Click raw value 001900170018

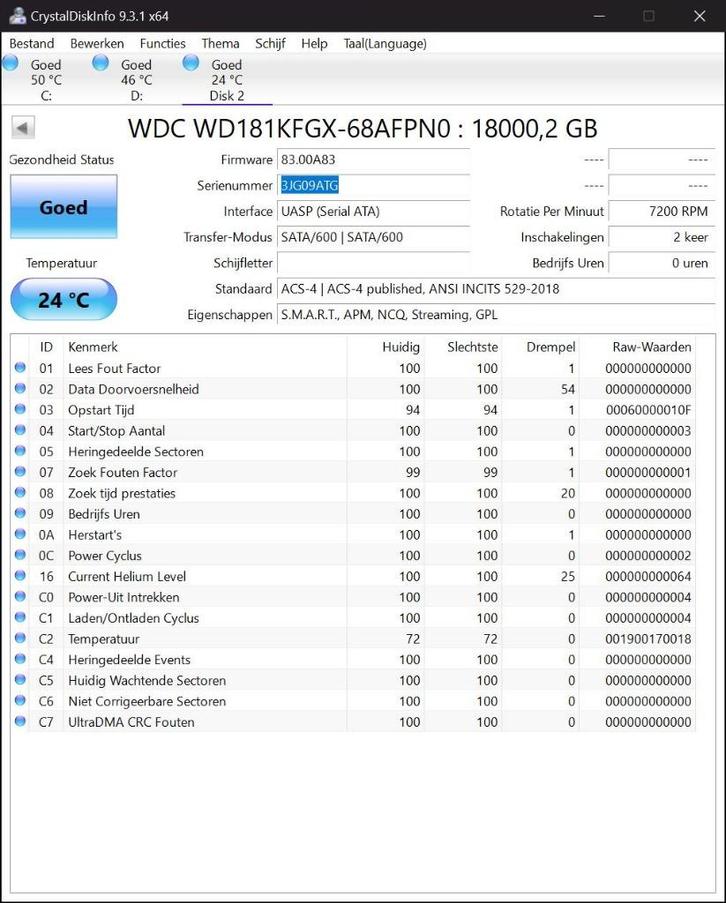coord(648,639)
